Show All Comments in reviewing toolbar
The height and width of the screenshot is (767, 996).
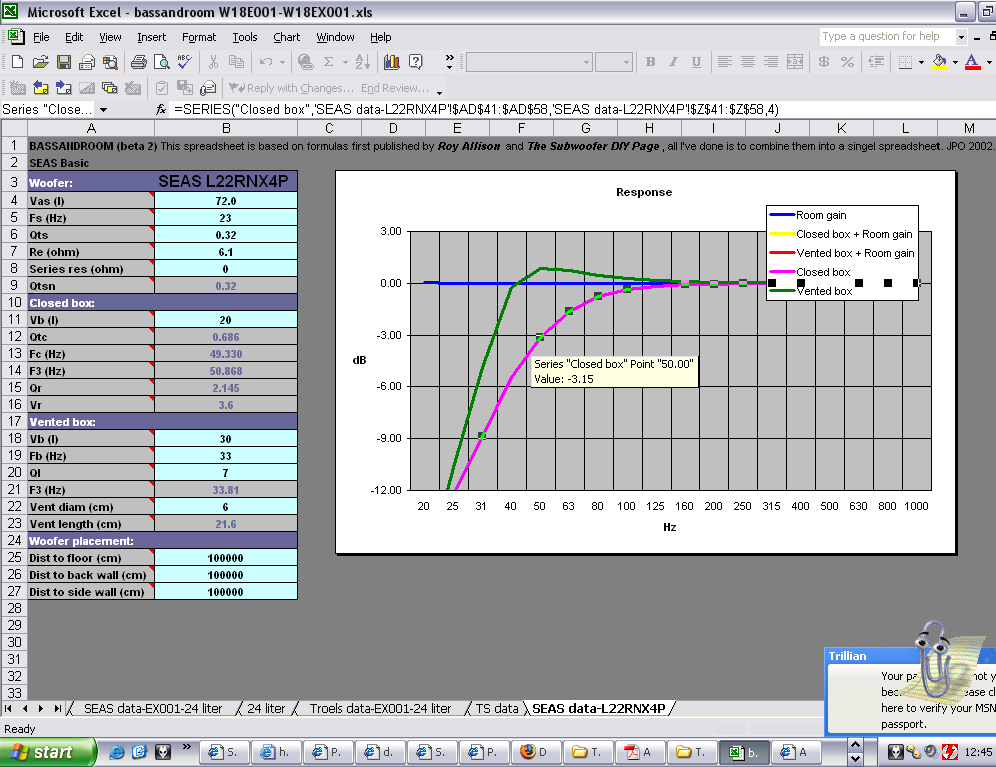point(110,88)
